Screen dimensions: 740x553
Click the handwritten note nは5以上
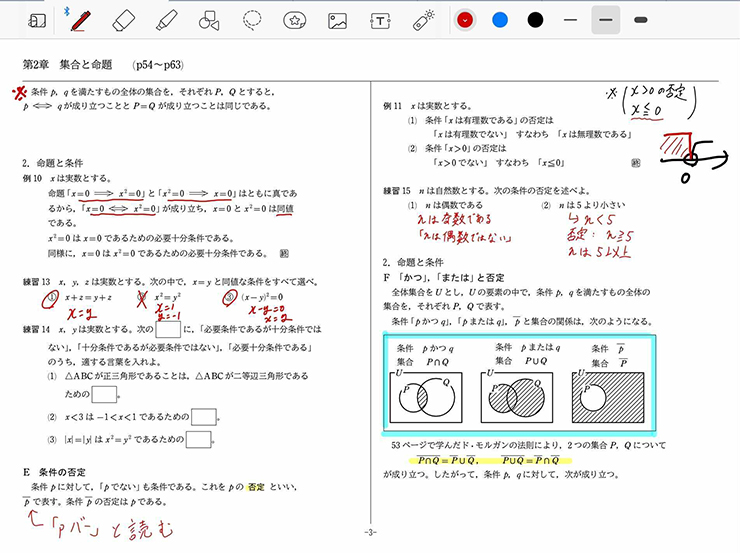(599, 252)
